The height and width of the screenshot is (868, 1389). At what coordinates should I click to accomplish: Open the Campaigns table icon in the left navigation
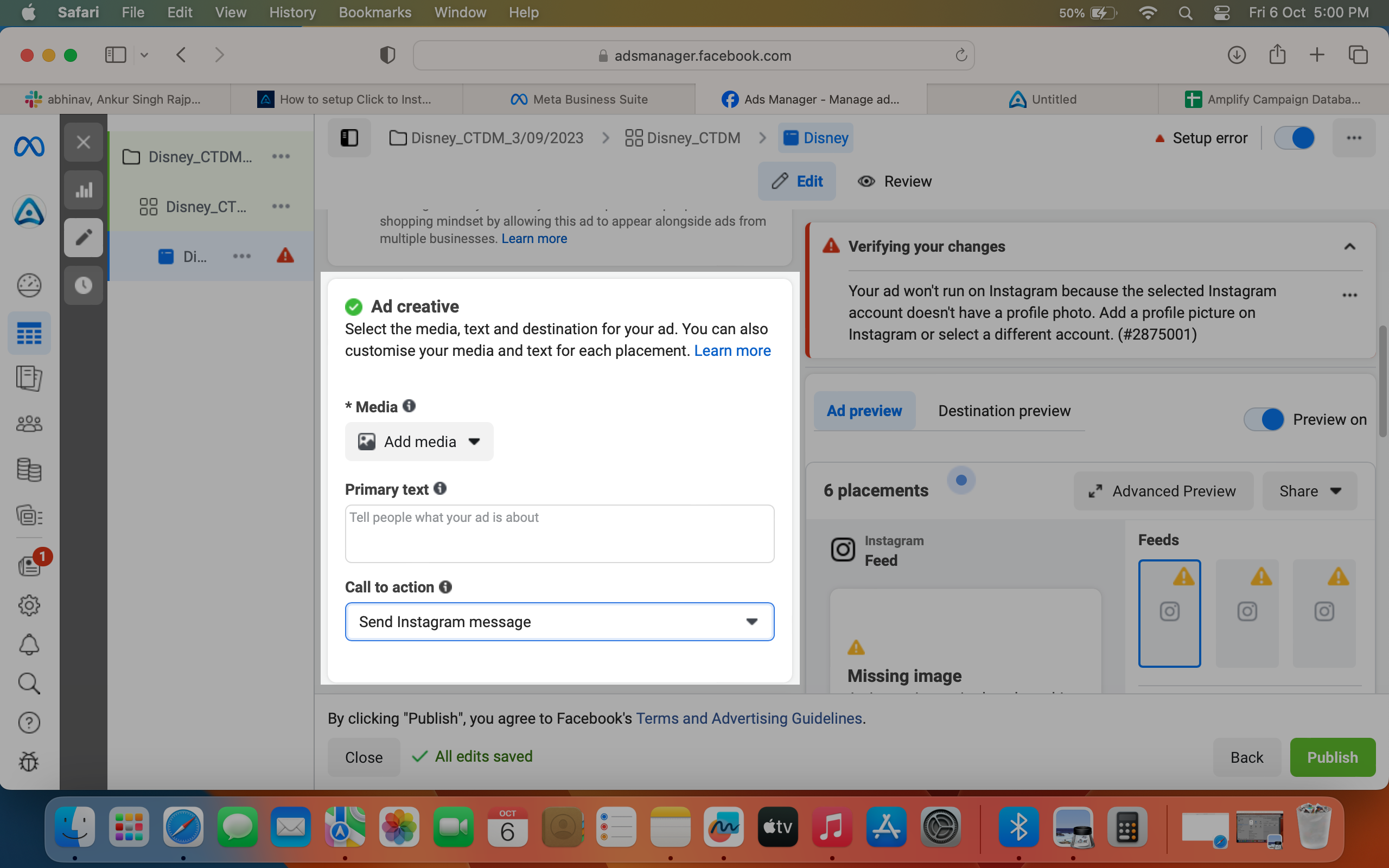click(29, 333)
